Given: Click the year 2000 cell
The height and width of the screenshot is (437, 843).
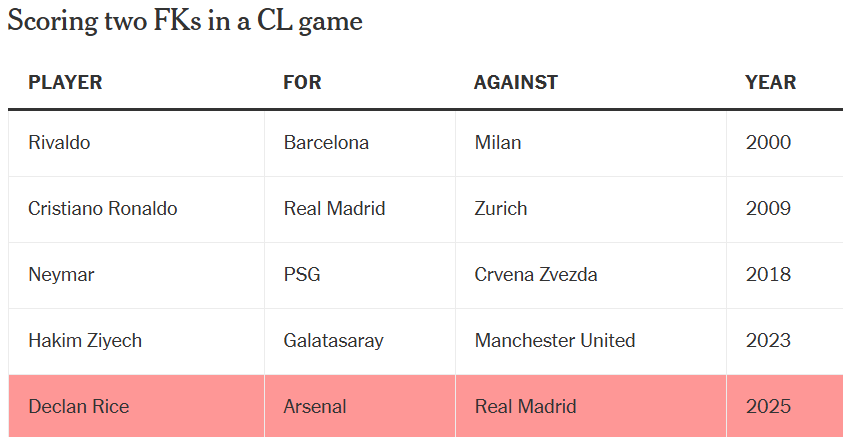Looking at the screenshot, I should (785, 143).
